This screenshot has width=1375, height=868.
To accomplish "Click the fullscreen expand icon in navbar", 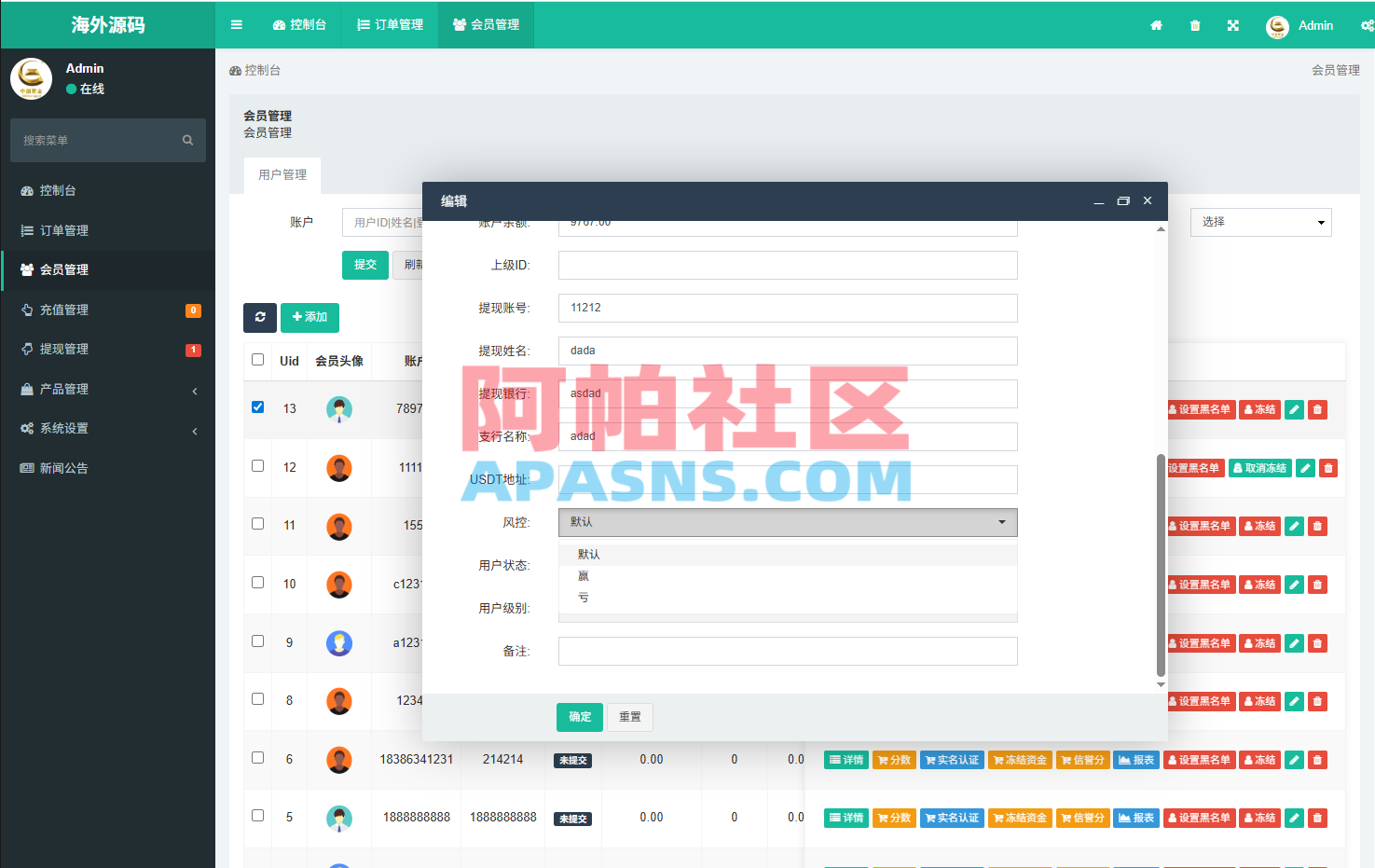I will click(x=1232, y=25).
